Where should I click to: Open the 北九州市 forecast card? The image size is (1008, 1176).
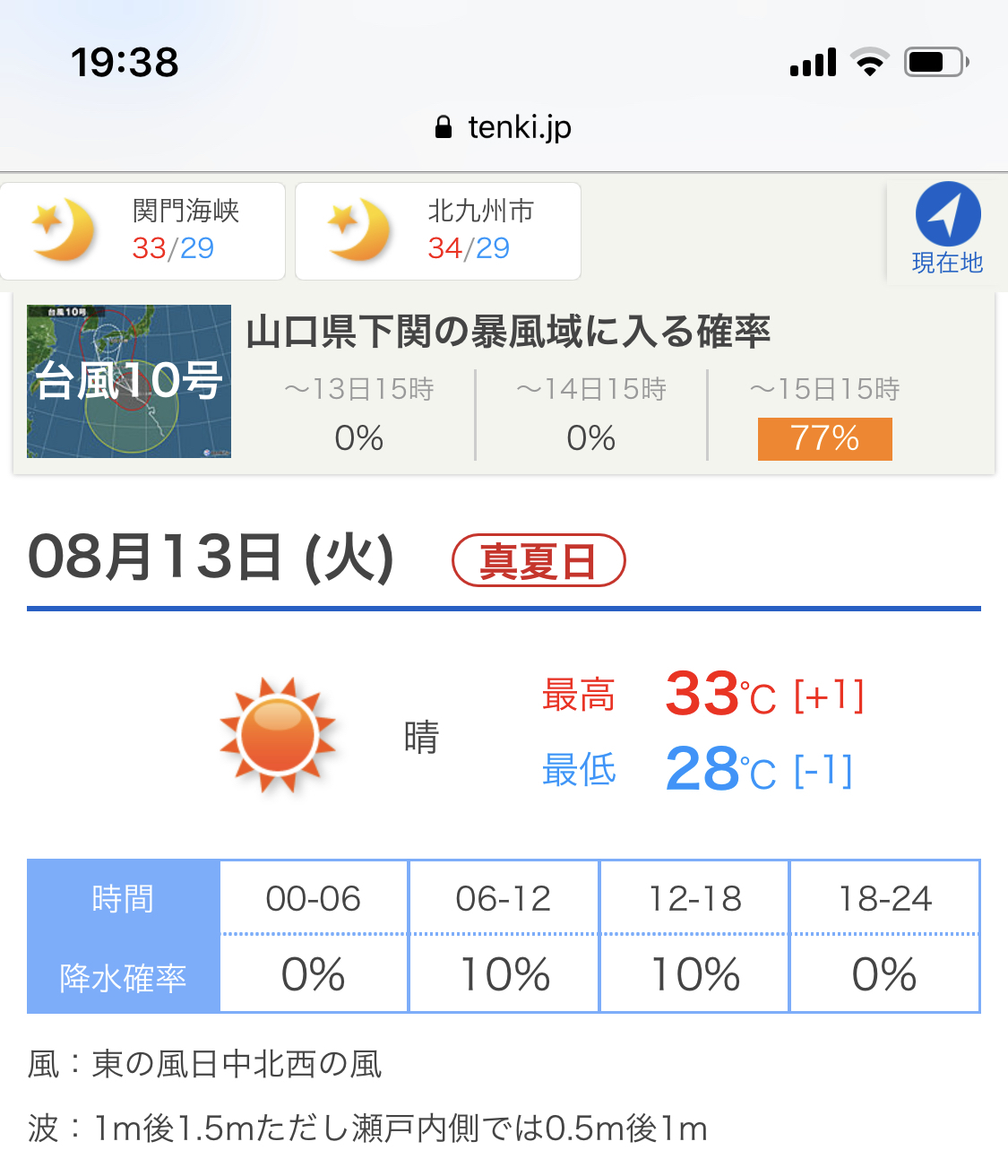[438, 231]
